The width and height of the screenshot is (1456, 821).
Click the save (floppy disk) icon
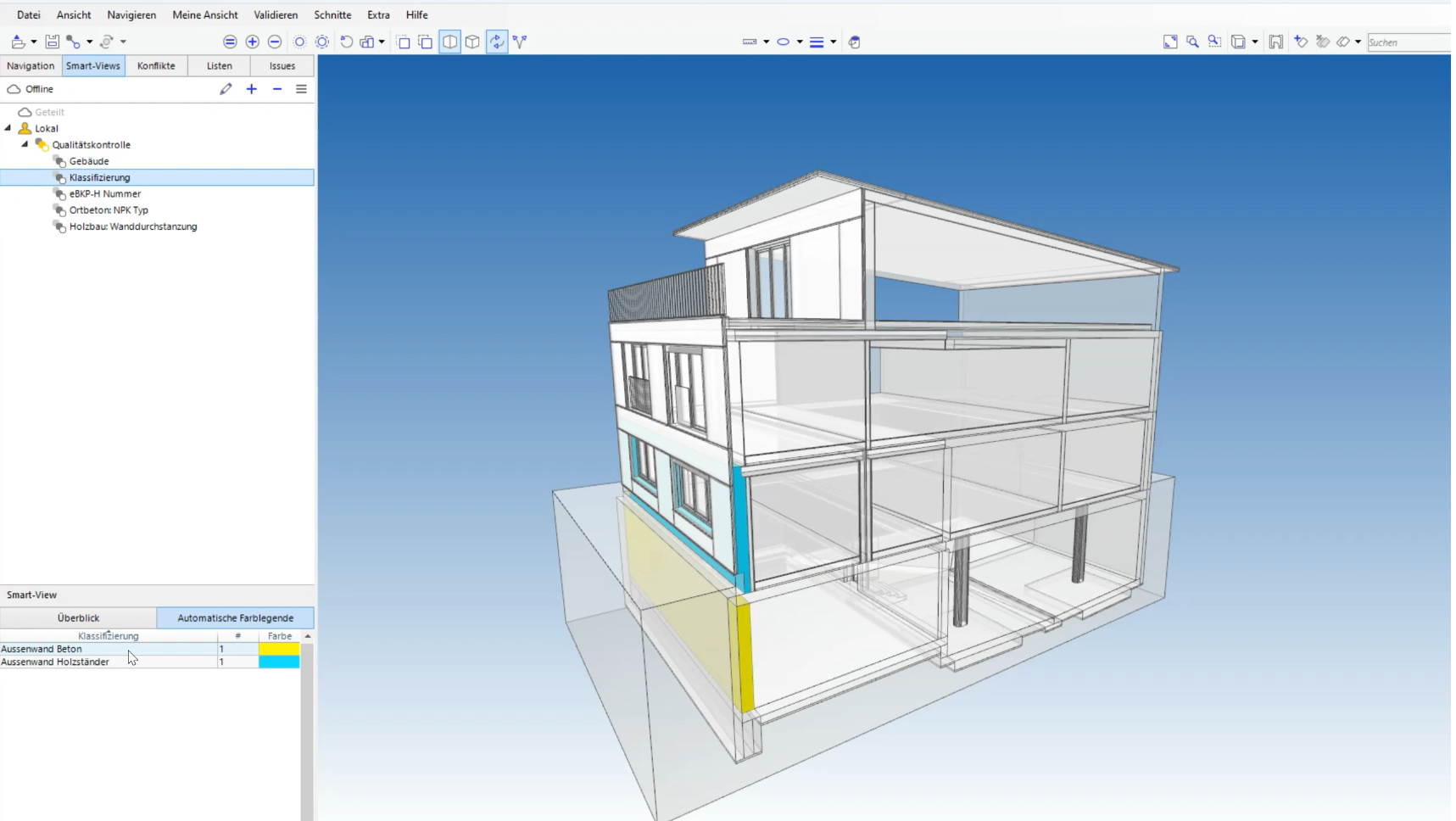53,42
